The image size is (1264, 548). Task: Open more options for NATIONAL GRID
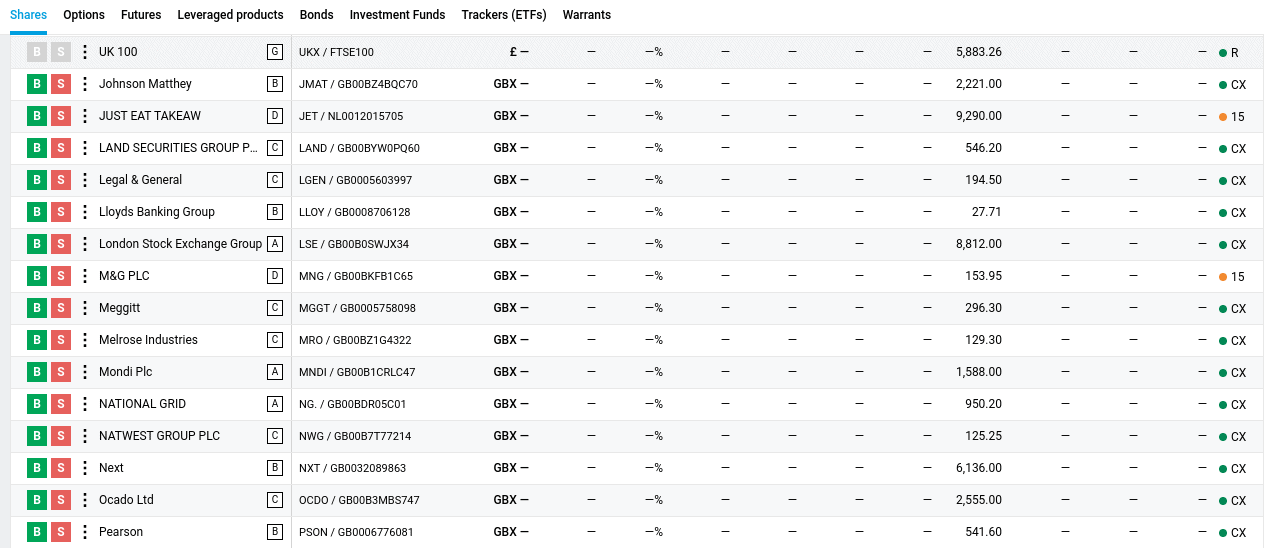(x=85, y=404)
